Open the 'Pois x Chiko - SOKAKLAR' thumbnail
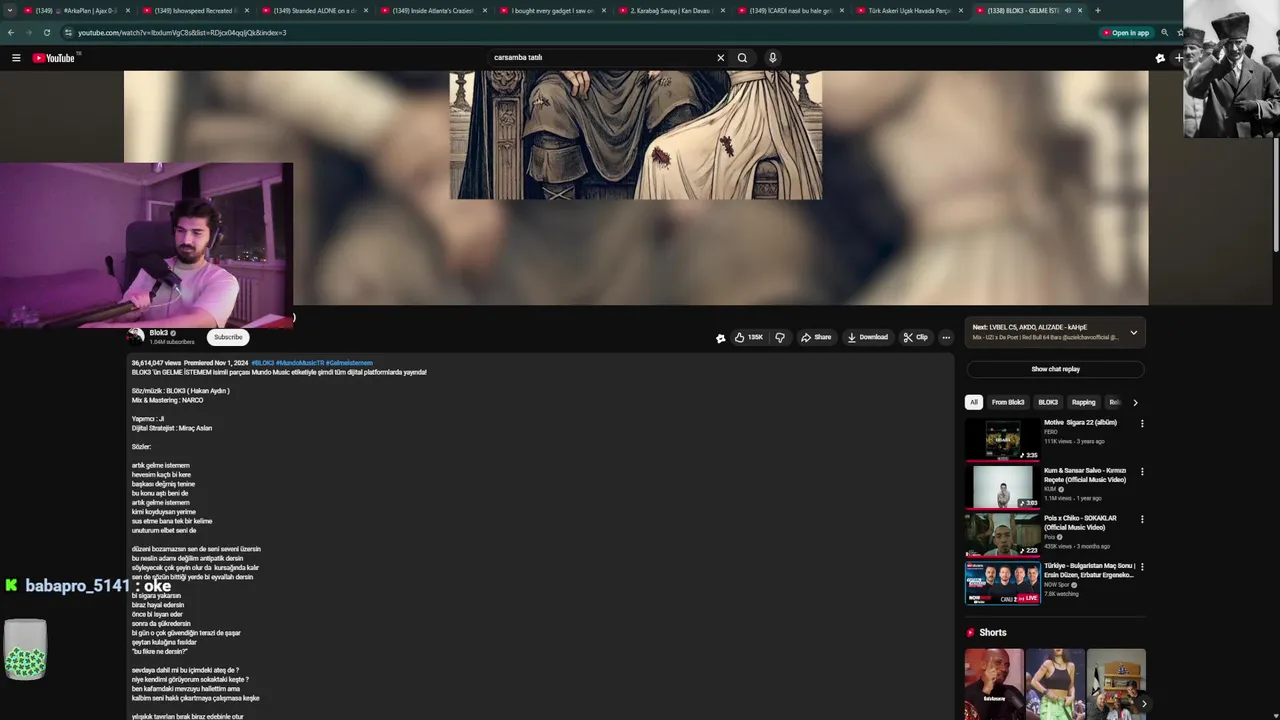The image size is (1280, 720). 1003,535
